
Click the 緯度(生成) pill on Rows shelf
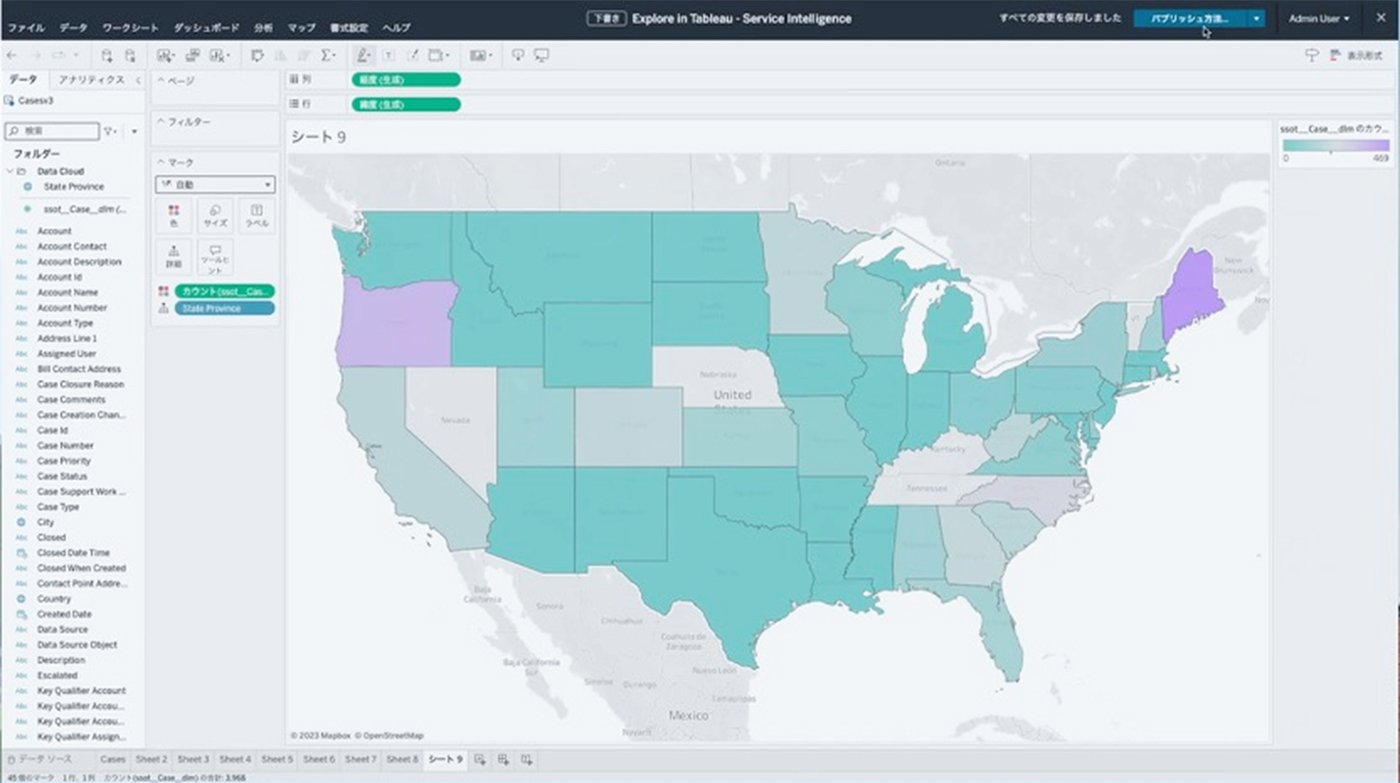point(406,104)
